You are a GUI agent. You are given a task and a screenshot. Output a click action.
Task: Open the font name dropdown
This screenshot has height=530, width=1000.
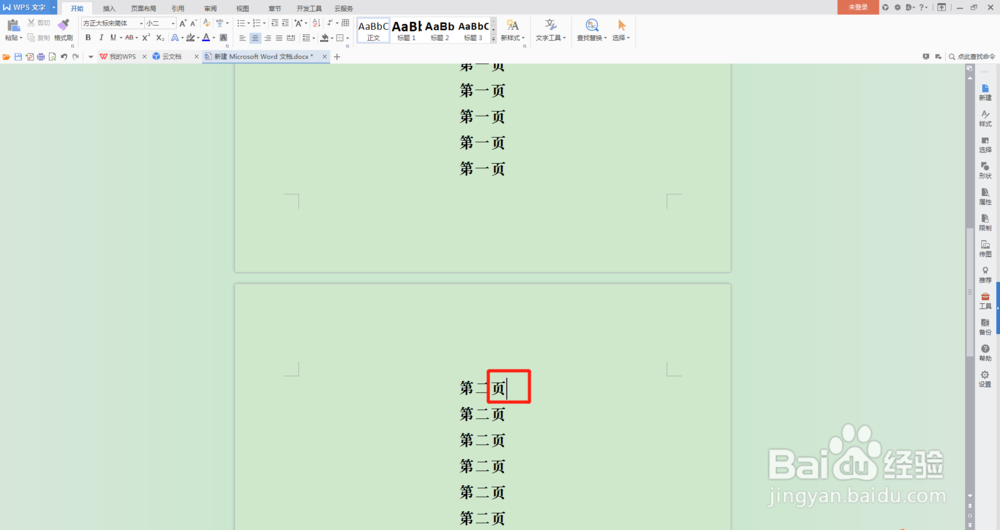[141, 24]
